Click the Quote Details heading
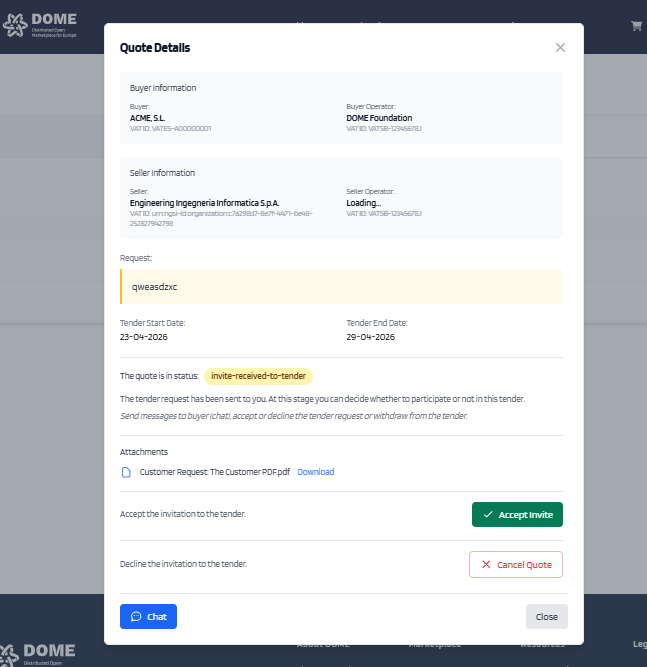The width and height of the screenshot is (647, 667). pos(155,48)
